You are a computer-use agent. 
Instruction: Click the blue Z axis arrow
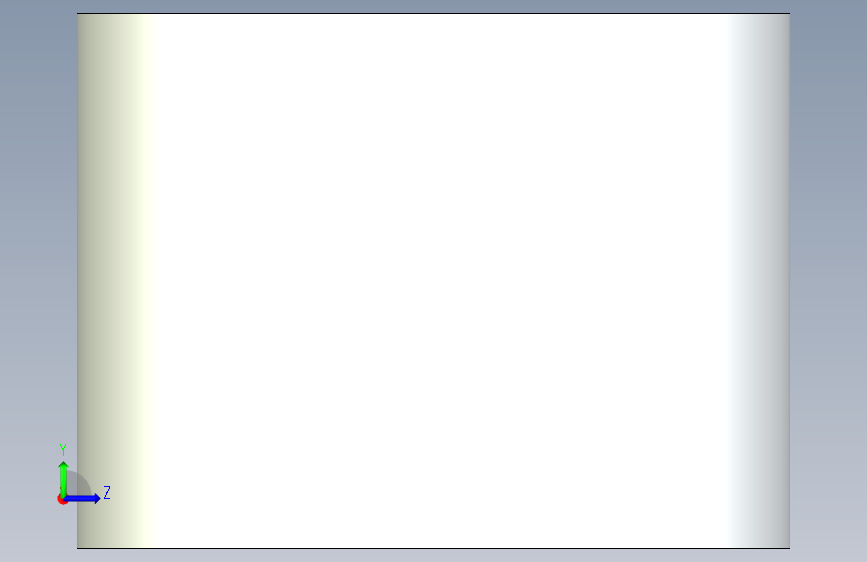click(82, 498)
